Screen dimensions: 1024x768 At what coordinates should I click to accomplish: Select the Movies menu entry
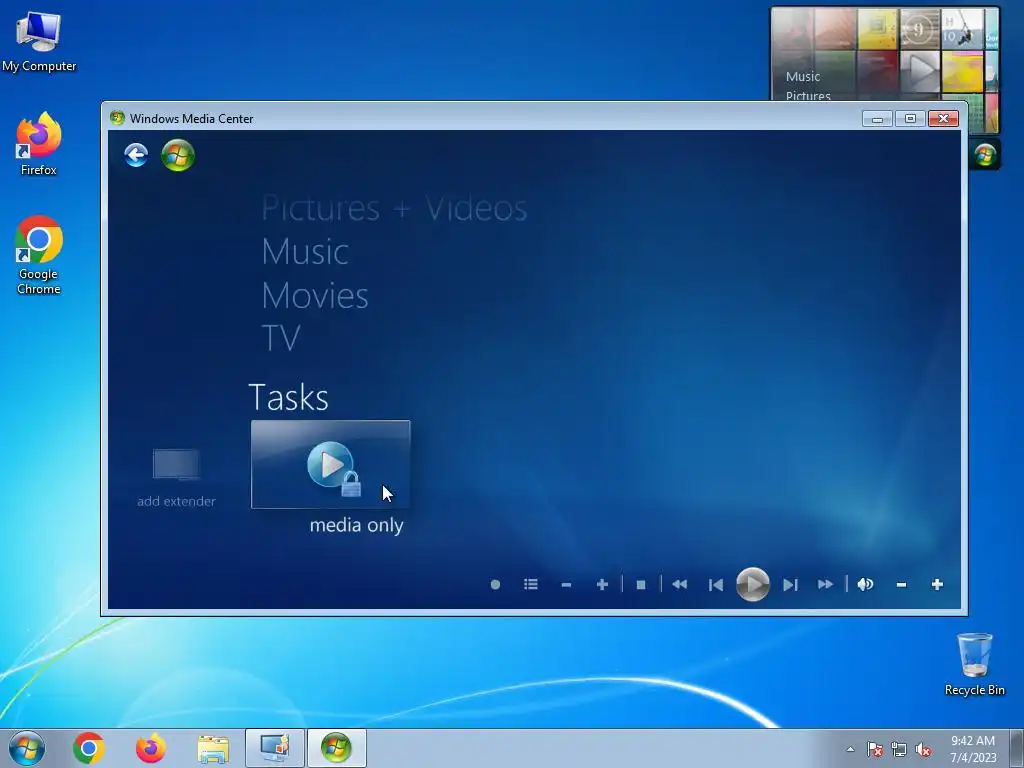(x=315, y=296)
